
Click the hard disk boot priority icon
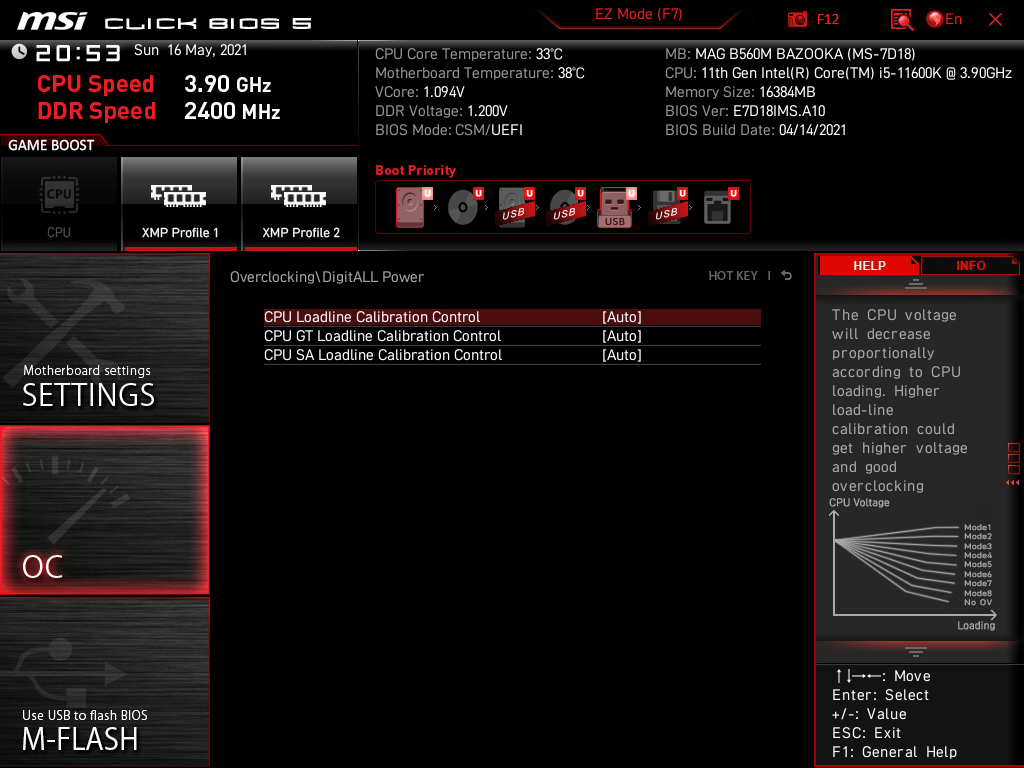(410, 206)
